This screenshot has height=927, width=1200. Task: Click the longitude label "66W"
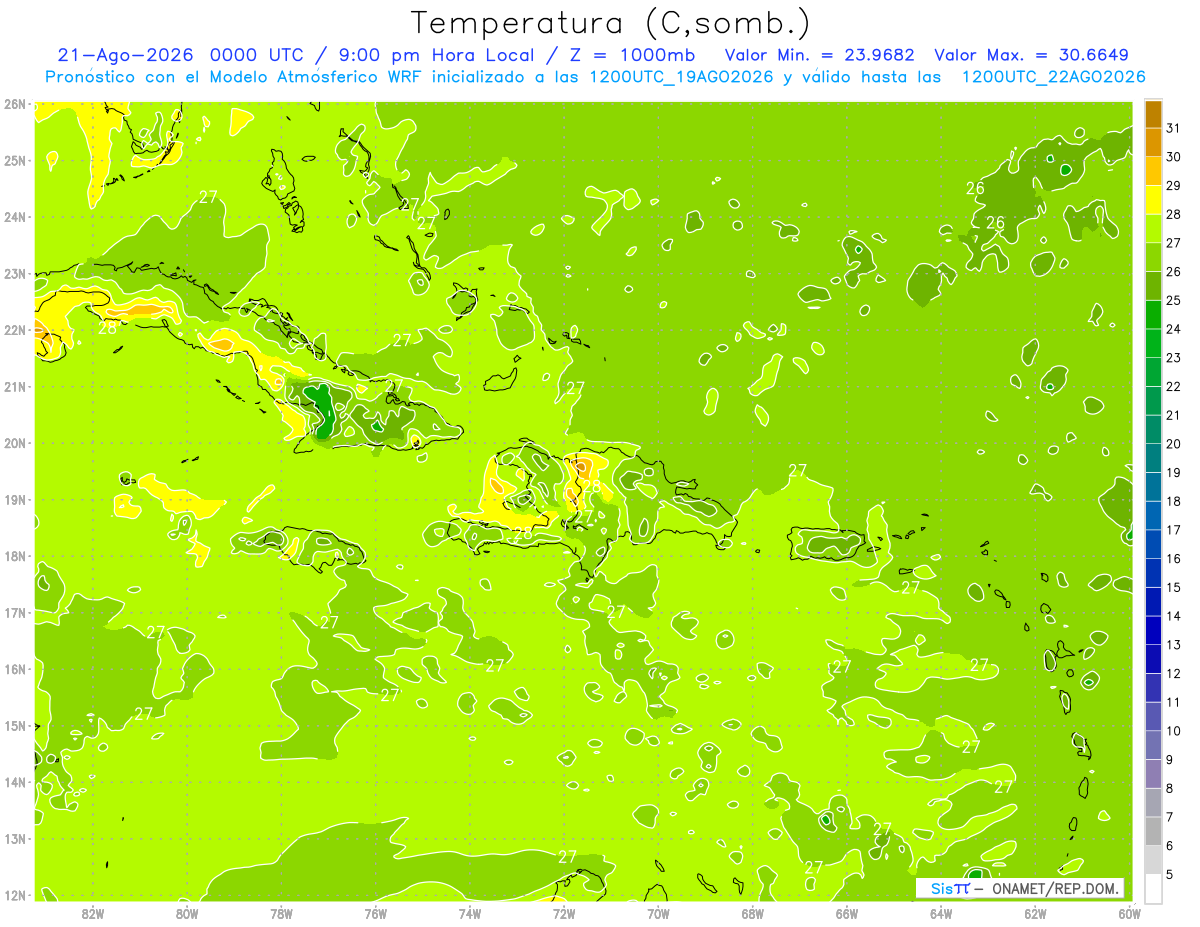point(846,913)
